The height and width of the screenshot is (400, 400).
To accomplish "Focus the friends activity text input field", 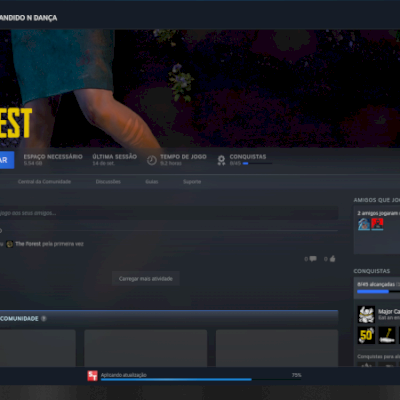I will pos(169,213).
